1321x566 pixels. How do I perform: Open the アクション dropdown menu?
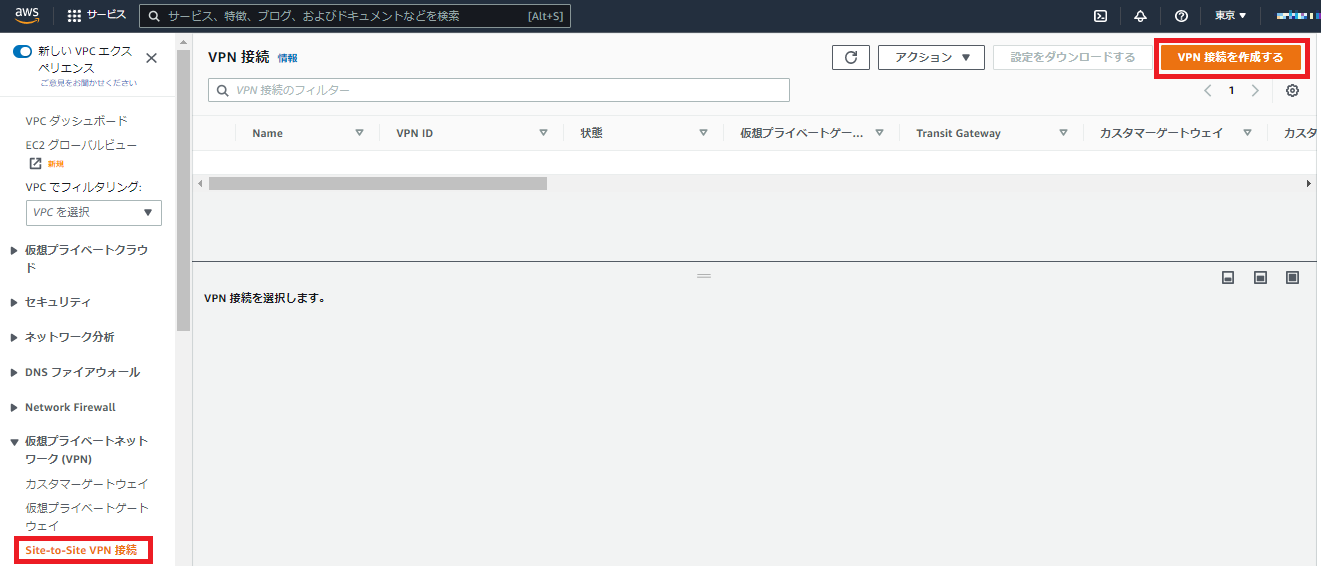(x=931, y=58)
